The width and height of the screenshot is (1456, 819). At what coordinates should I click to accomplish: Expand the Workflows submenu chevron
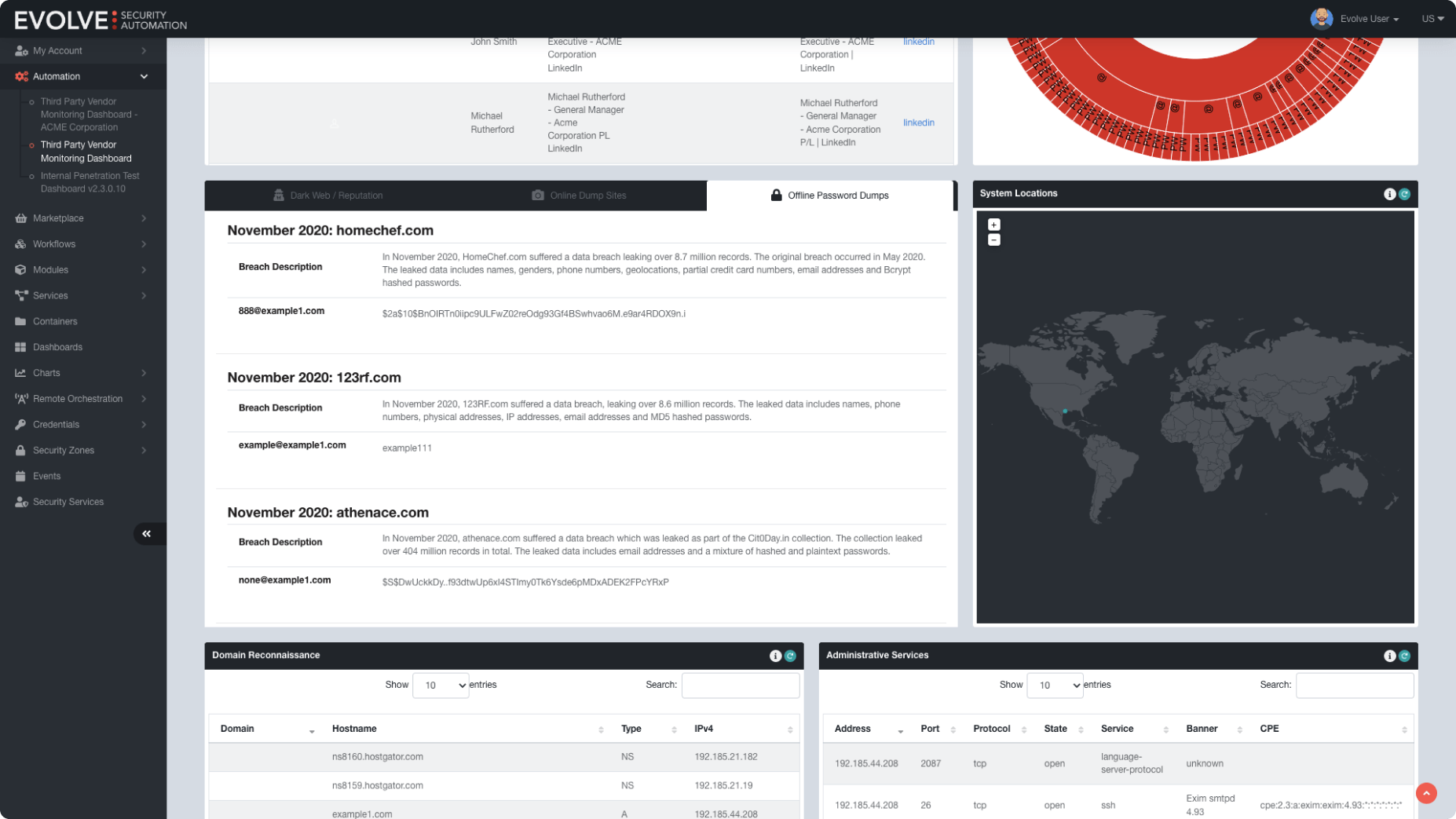point(144,244)
